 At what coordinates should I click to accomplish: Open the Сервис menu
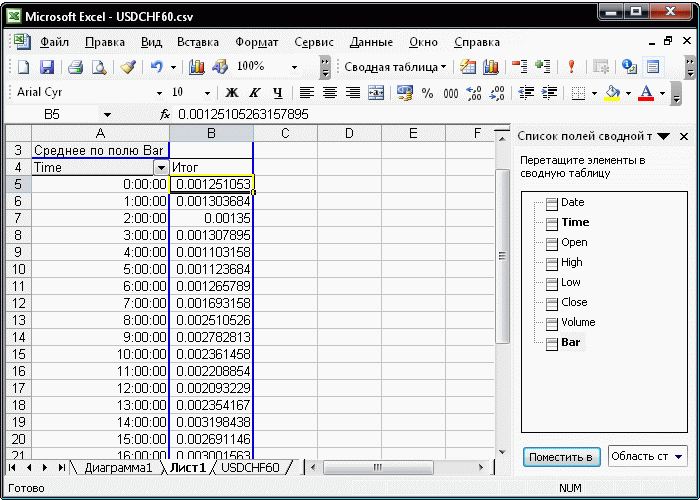pyautogui.click(x=314, y=42)
